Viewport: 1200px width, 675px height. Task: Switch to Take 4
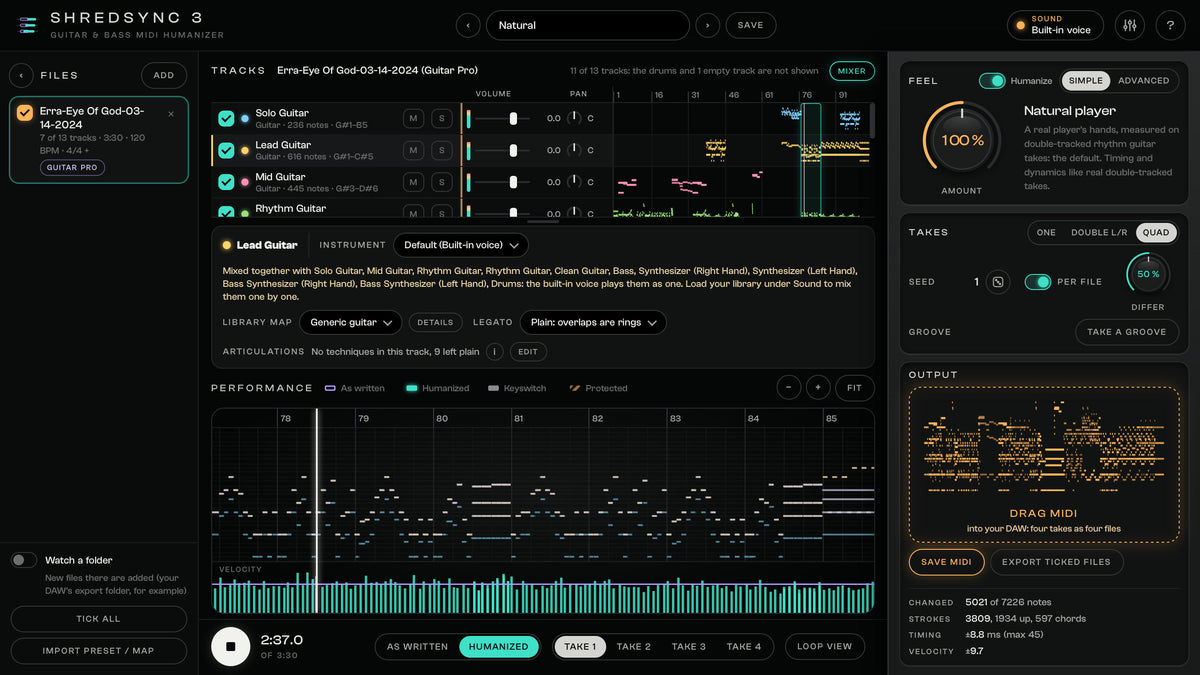pyautogui.click(x=743, y=646)
